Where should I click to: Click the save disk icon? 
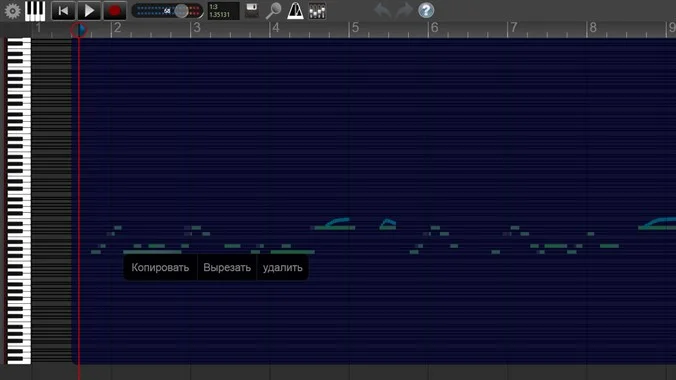252,10
